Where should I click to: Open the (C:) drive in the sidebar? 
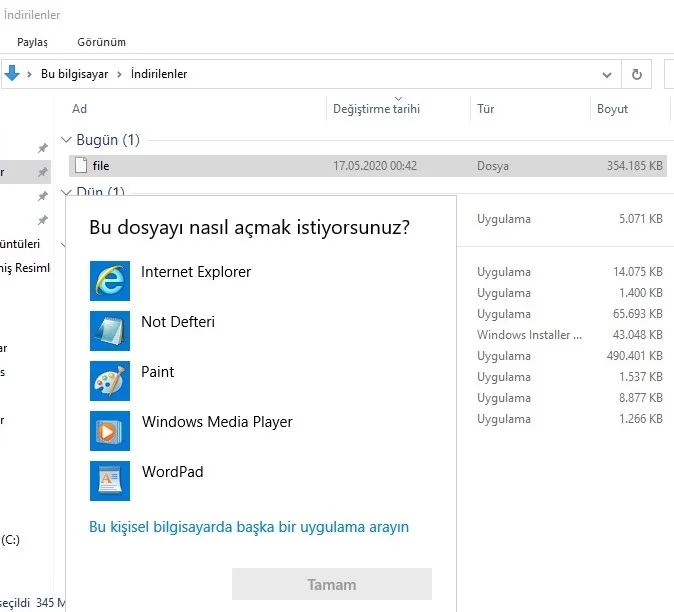tap(10, 540)
